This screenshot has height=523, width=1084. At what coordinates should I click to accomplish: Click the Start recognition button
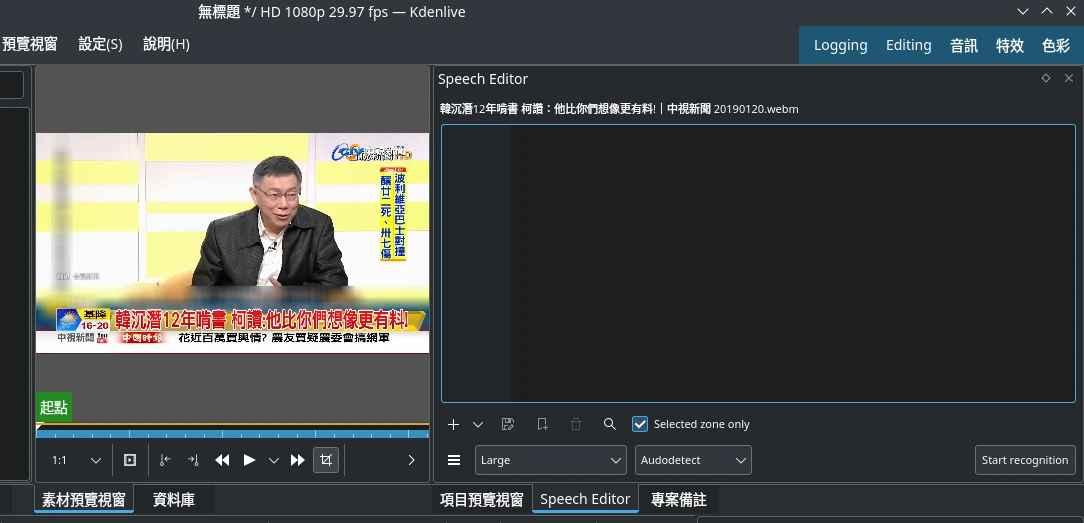tap(1024, 460)
